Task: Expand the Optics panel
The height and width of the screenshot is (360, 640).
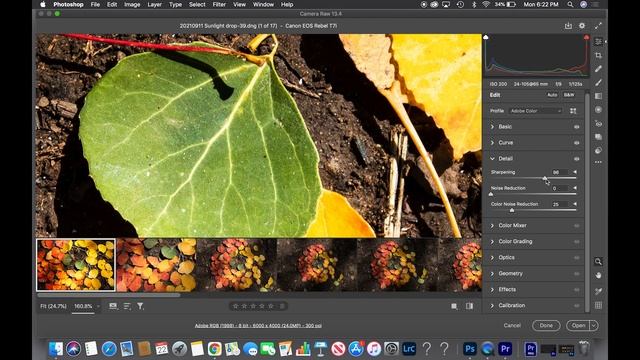Action: click(492, 258)
